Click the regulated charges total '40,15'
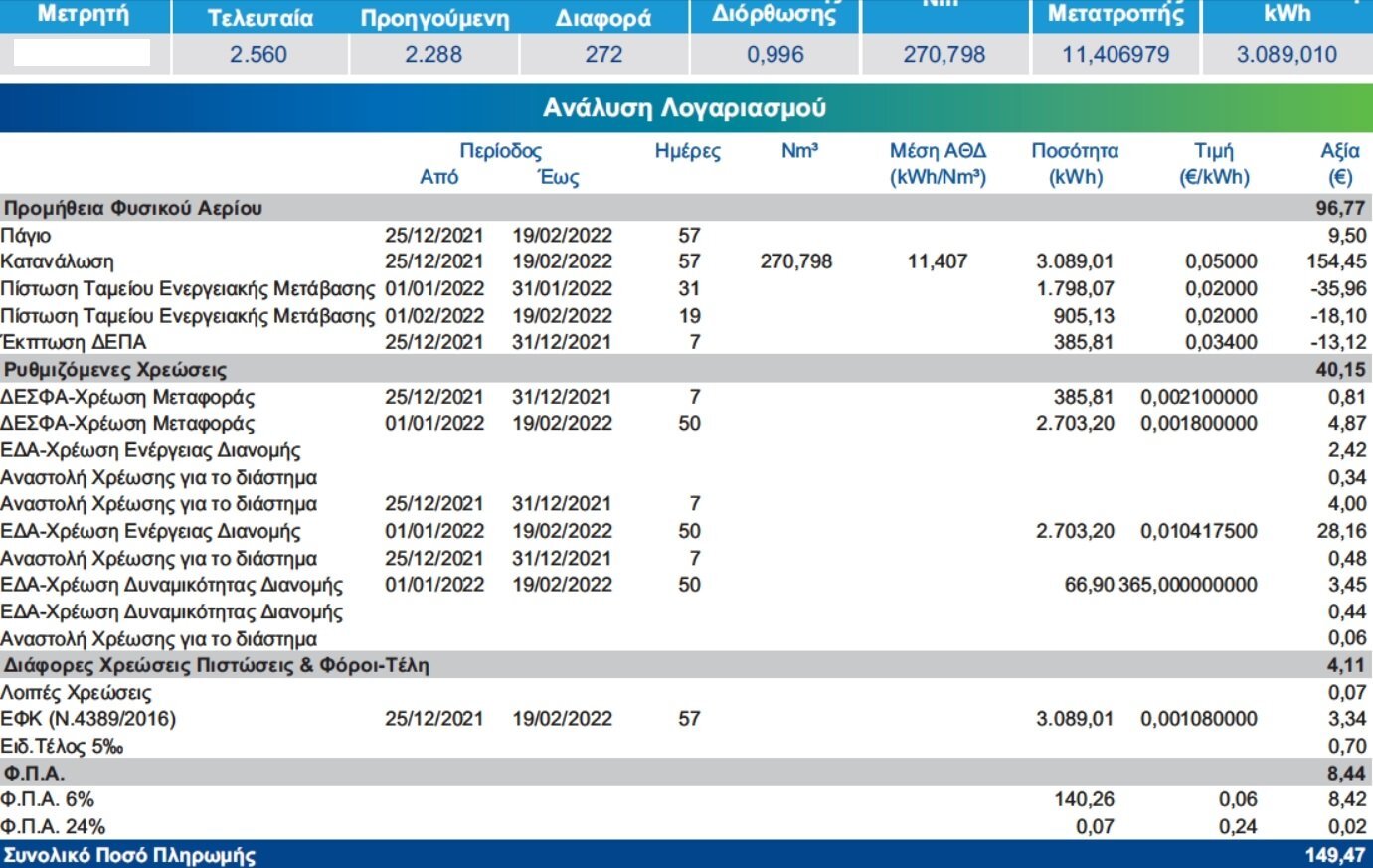The height and width of the screenshot is (868, 1373). pyautogui.click(x=1340, y=370)
